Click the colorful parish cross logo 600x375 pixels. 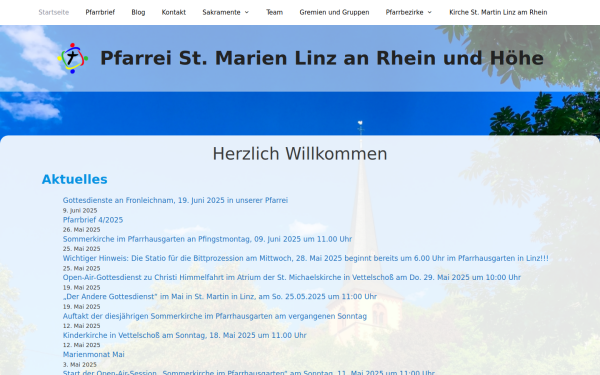(x=73, y=58)
